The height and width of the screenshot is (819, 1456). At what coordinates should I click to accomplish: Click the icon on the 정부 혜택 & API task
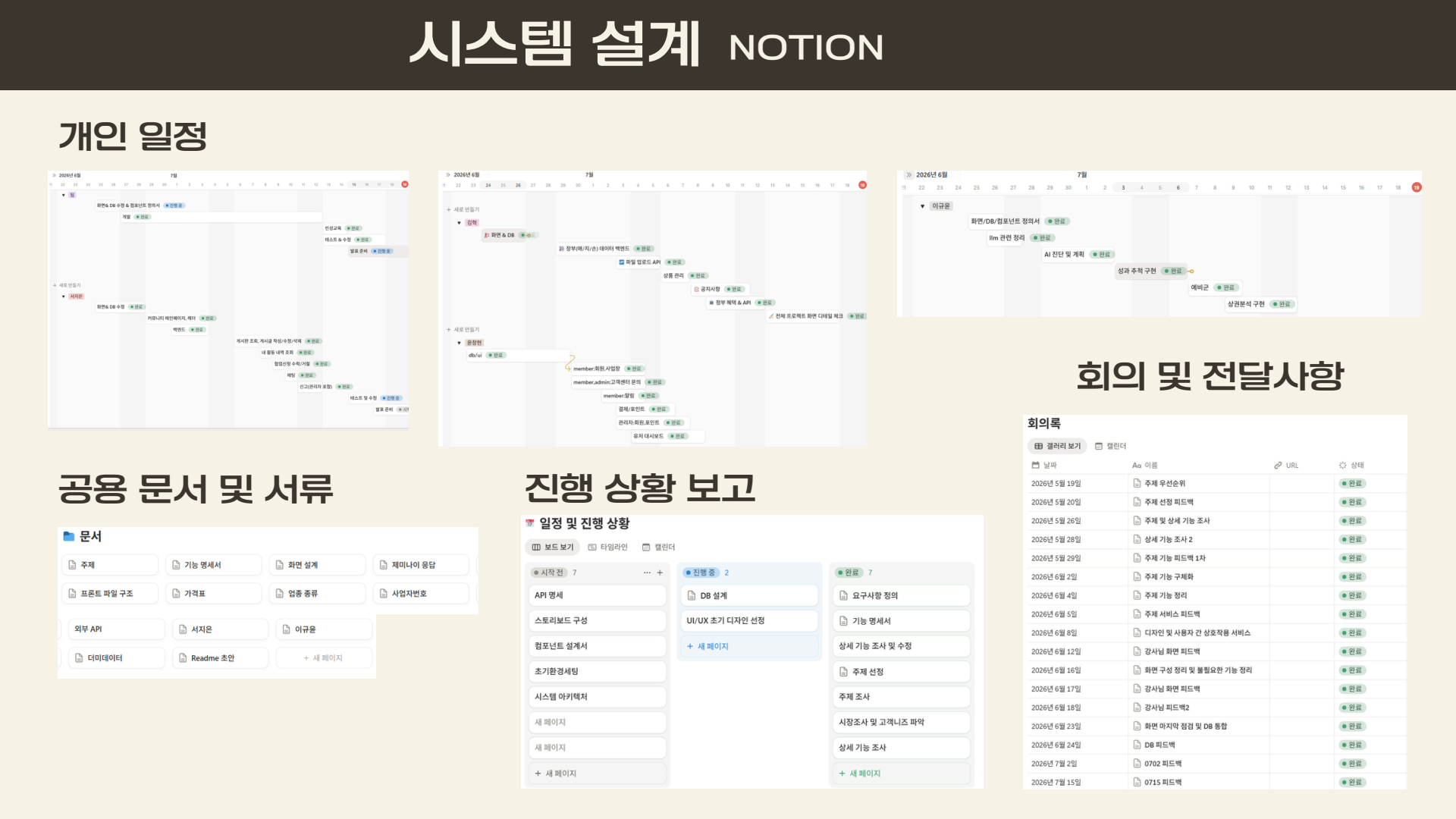pos(711,303)
